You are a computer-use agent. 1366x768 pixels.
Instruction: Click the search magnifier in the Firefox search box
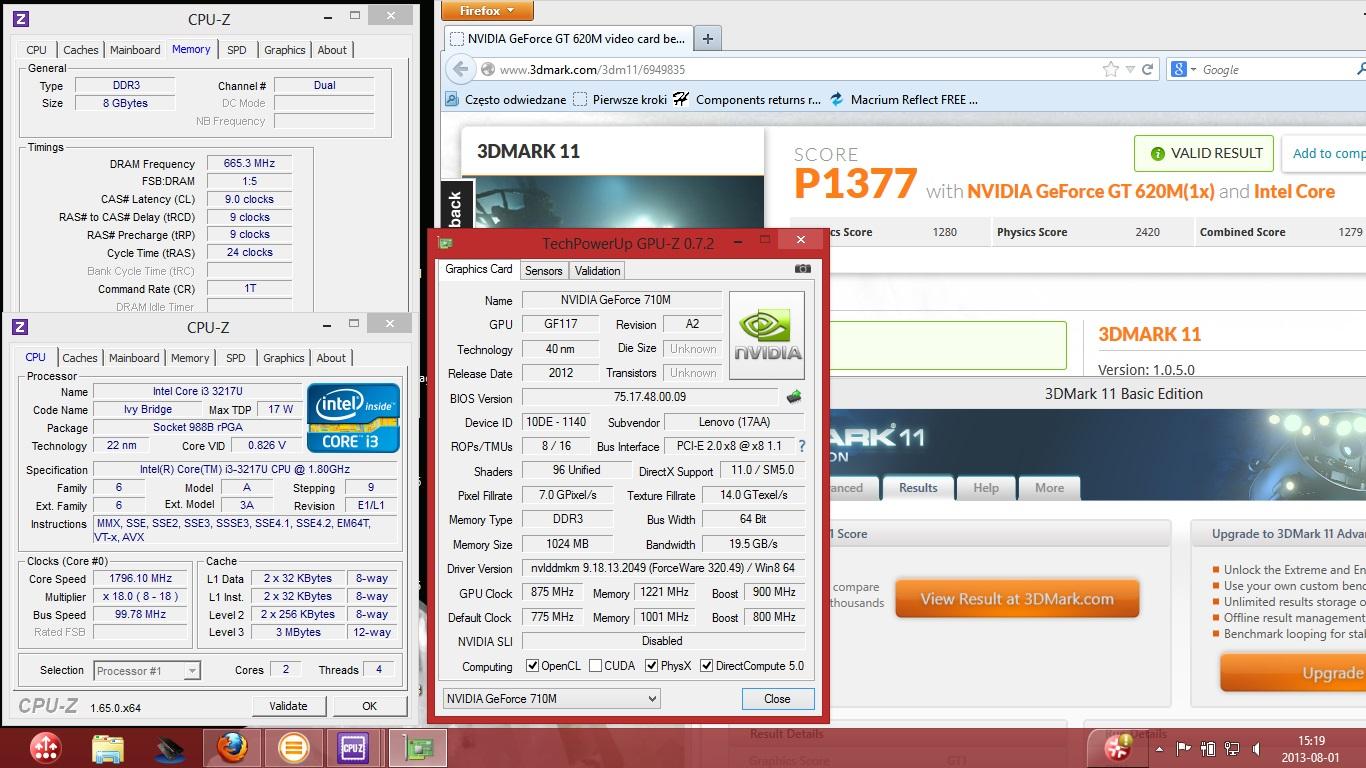[x=1360, y=69]
